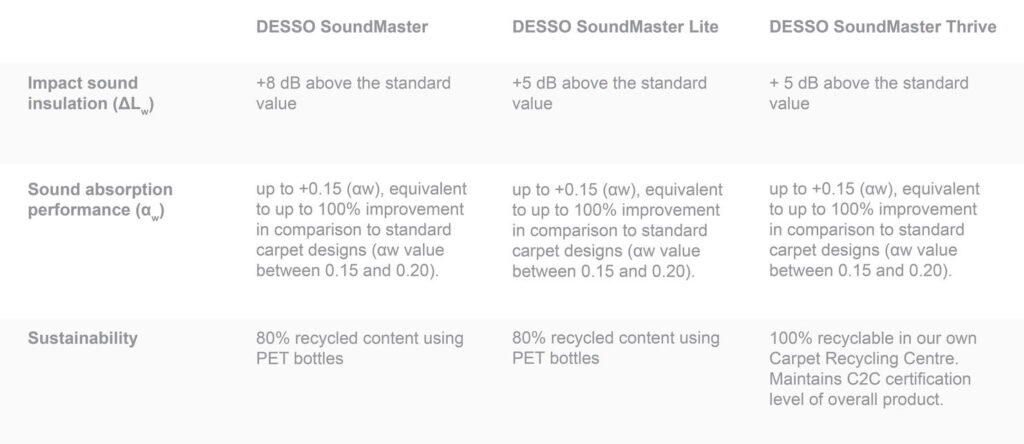1024x444 pixels.
Task: Select the "Maintains C2C certification" sentence
Action: pyautogui.click(x=870, y=379)
